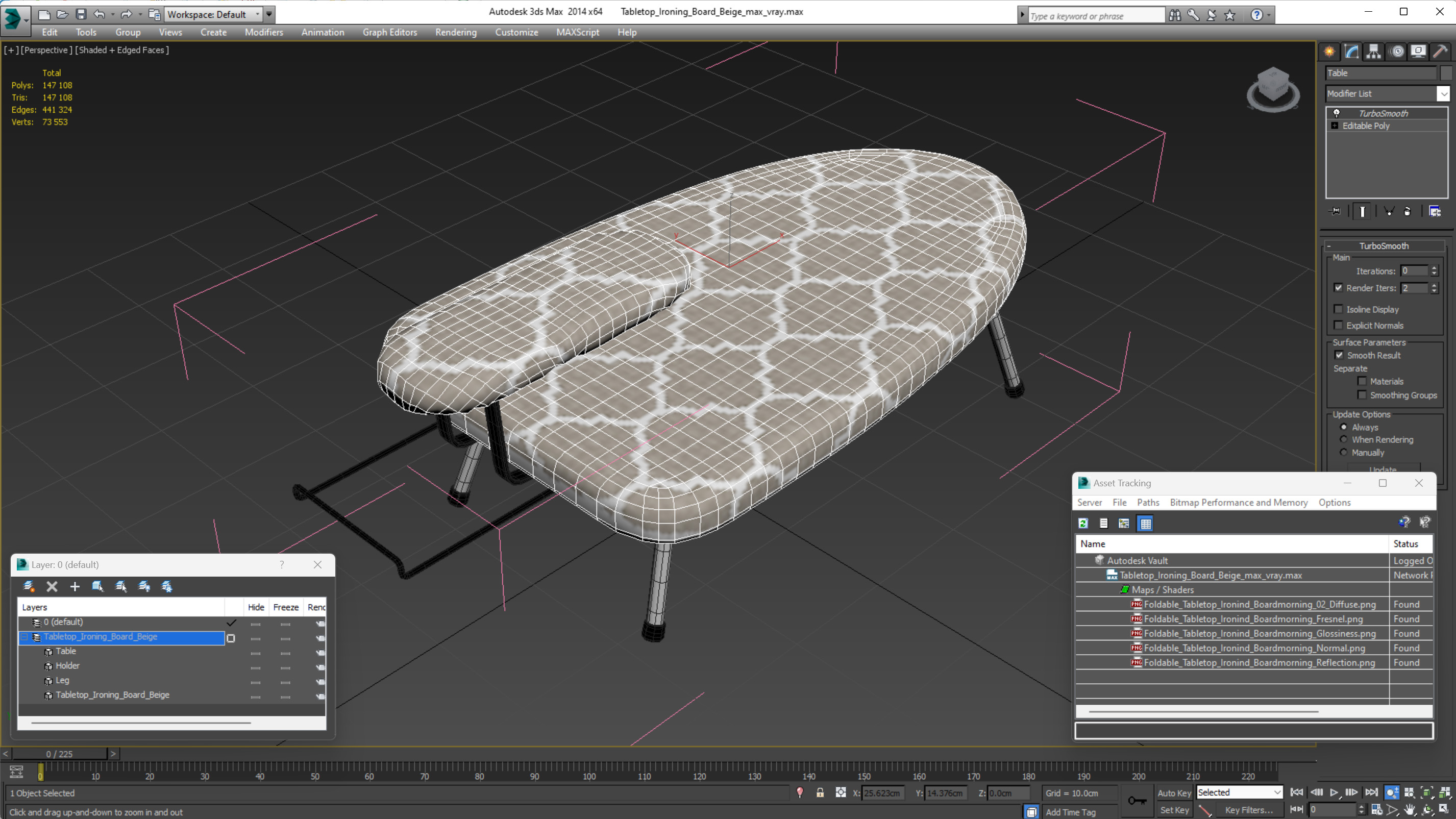Open the Rendering menu

click(x=456, y=32)
